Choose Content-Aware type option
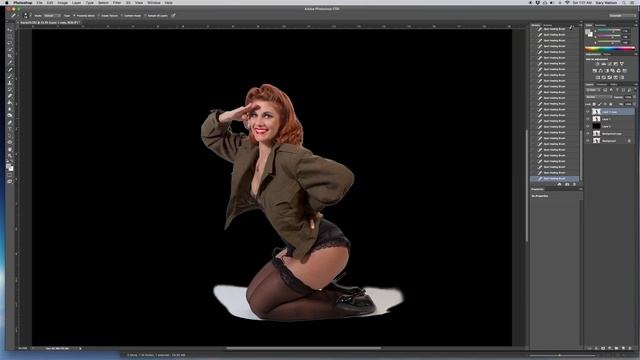The image size is (640, 360). coord(131,16)
